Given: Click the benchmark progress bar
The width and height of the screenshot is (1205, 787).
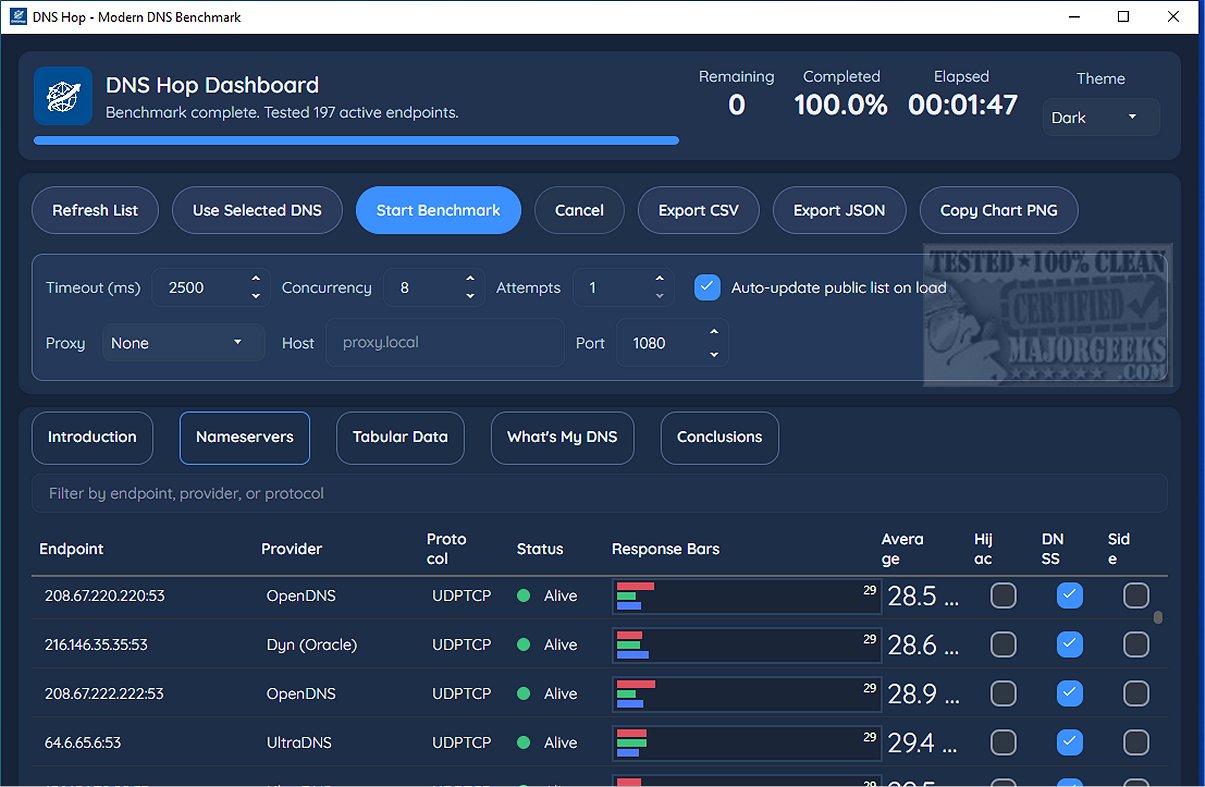Looking at the screenshot, I should pyautogui.click(x=356, y=141).
